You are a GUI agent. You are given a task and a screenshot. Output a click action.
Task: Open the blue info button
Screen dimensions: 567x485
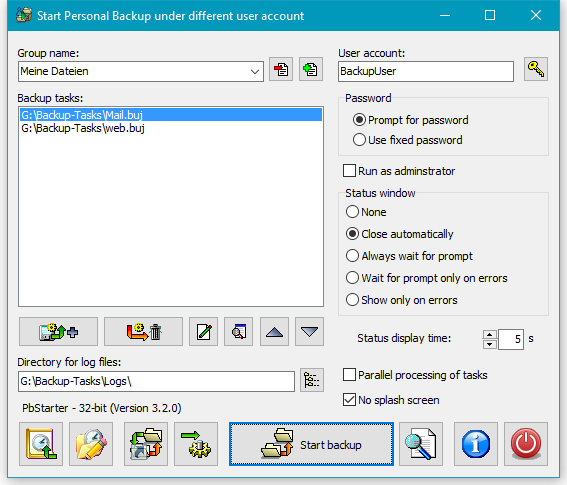click(476, 444)
